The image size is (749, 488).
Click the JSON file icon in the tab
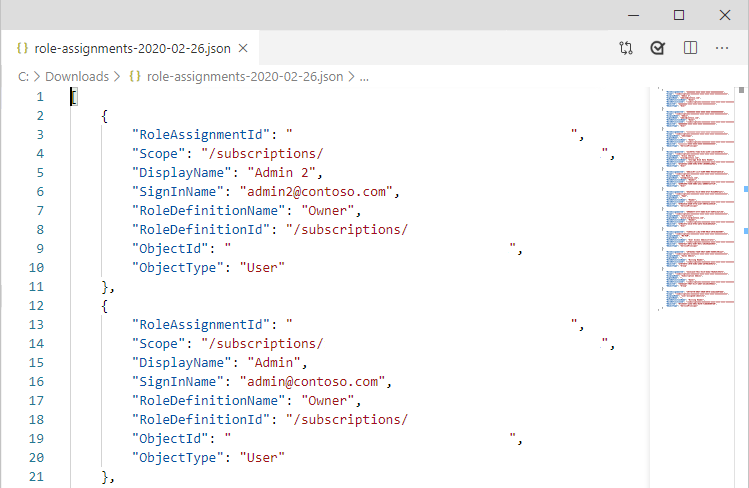tap(21, 47)
